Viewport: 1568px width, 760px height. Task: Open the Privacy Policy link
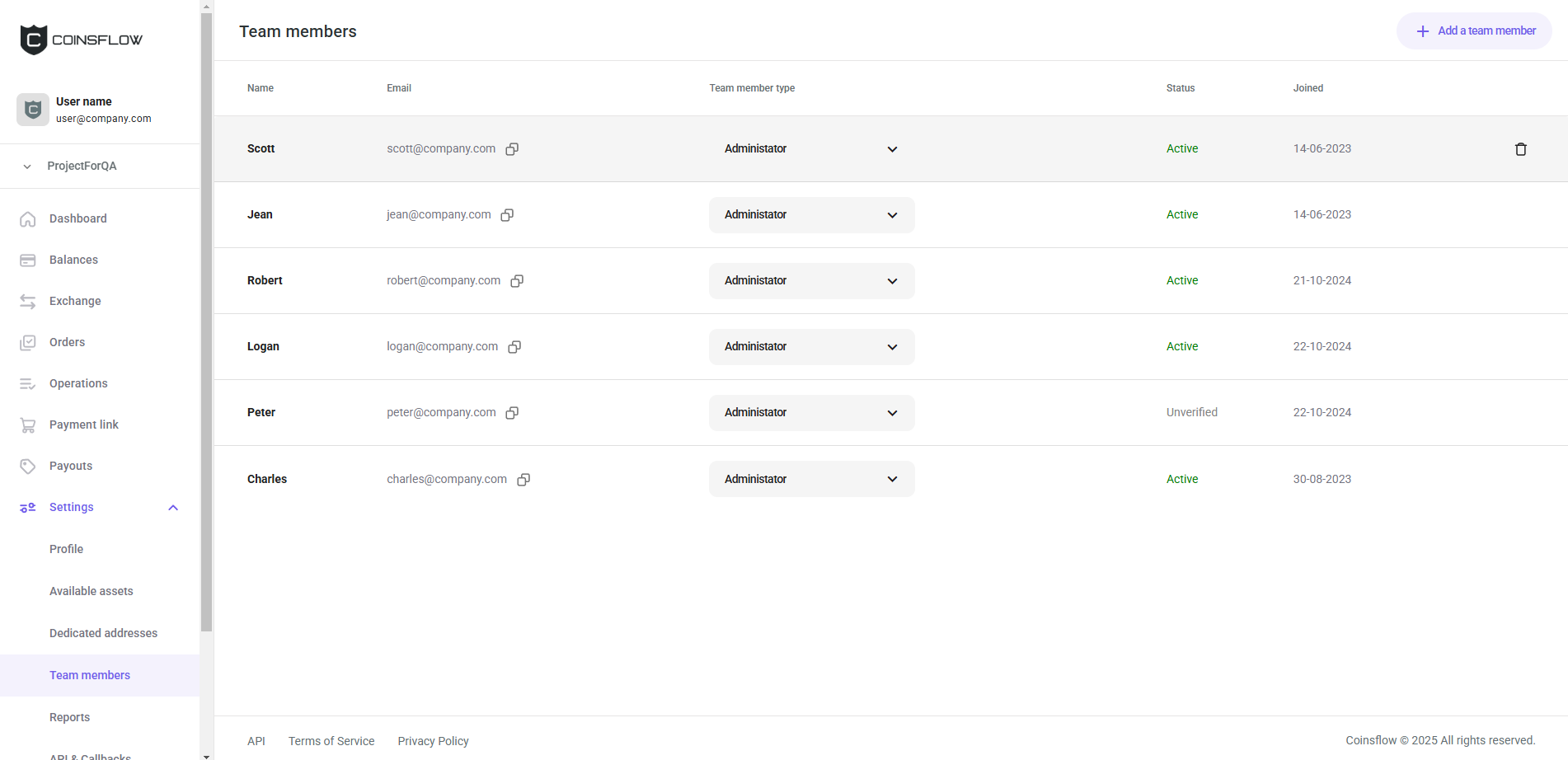pyautogui.click(x=433, y=741)
